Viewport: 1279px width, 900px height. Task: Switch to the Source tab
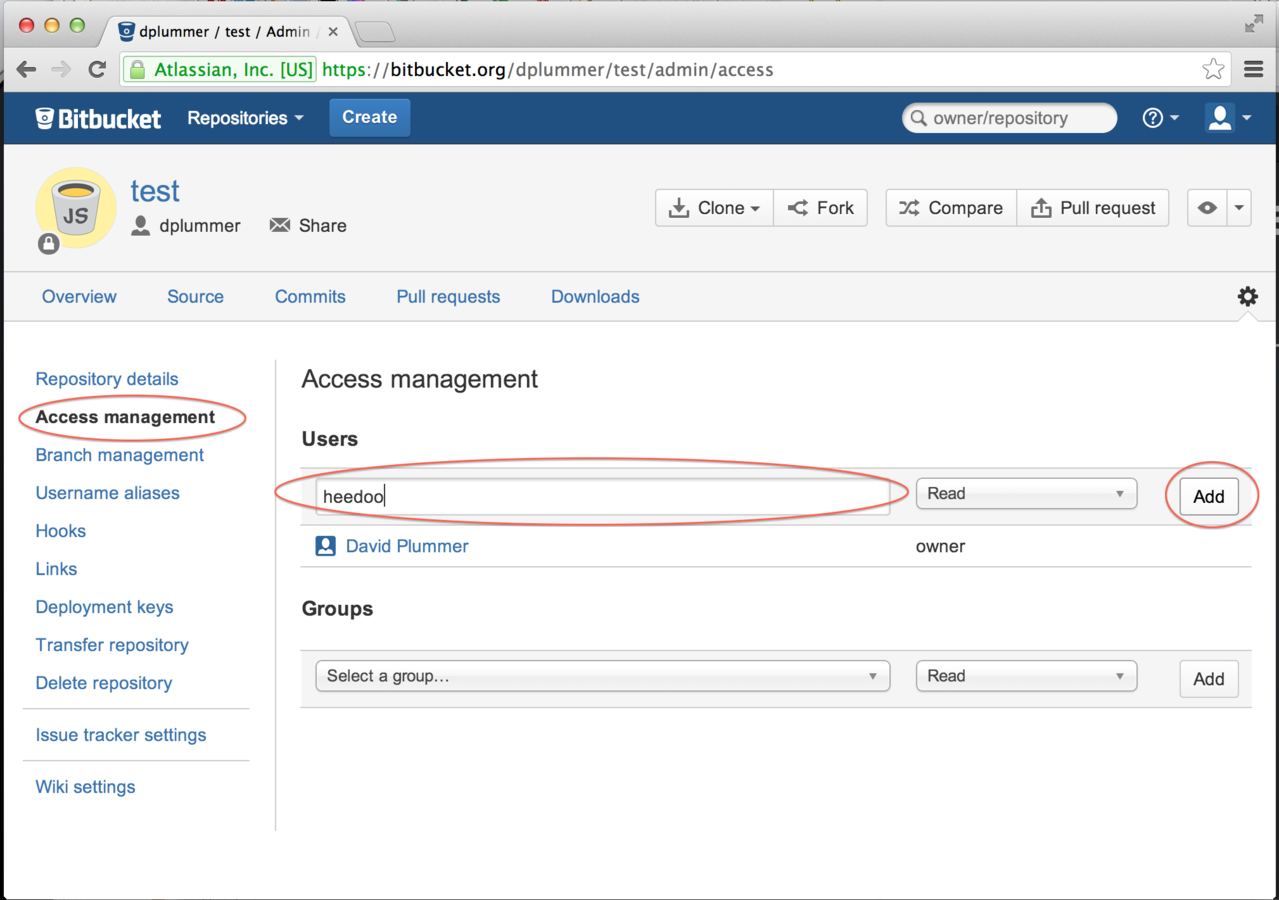[195, 297]
